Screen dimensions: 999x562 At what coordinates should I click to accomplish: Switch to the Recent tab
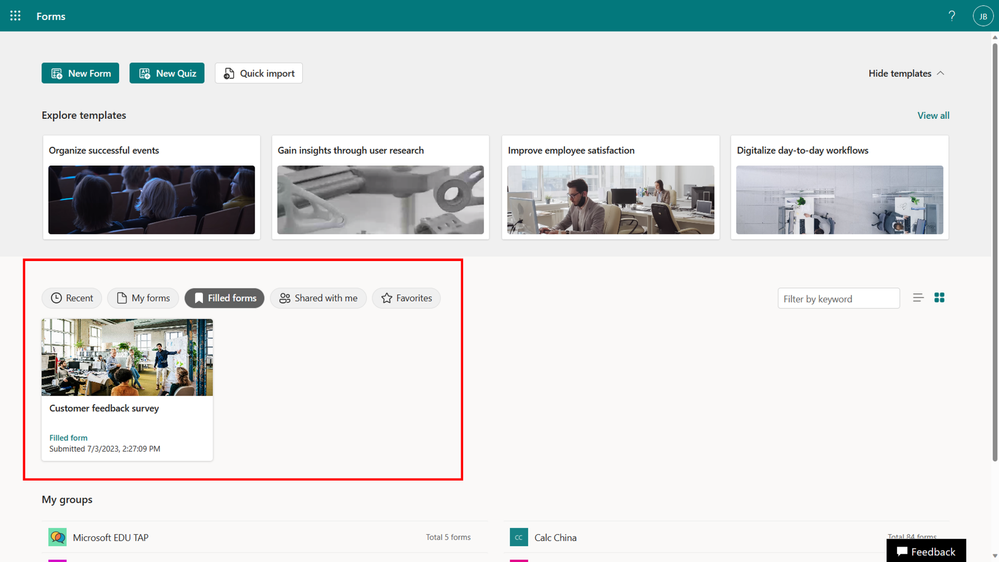click(72, 298)
